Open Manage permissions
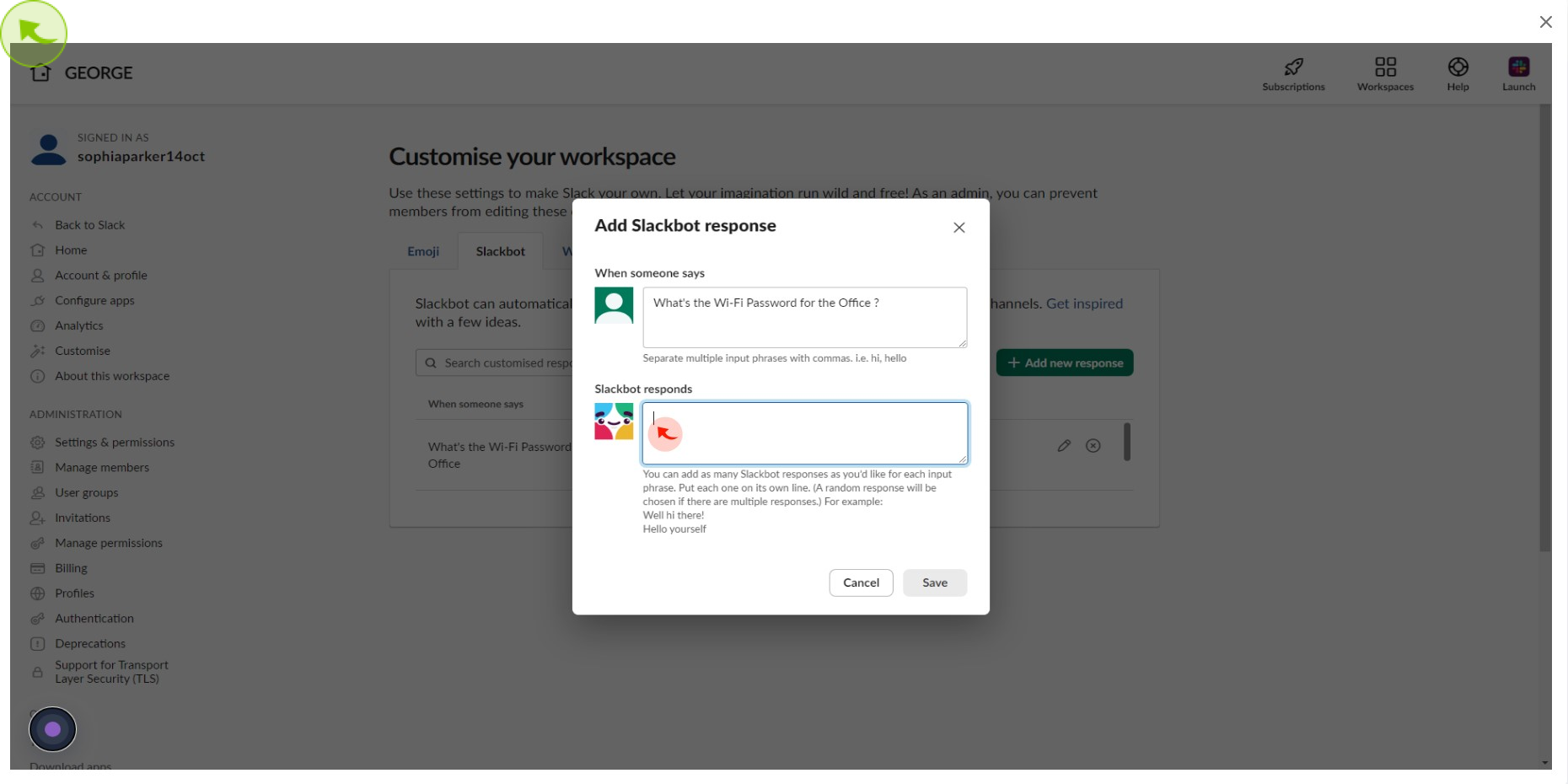The height and width of the screenshot is (784, 1568). point(108,544)
